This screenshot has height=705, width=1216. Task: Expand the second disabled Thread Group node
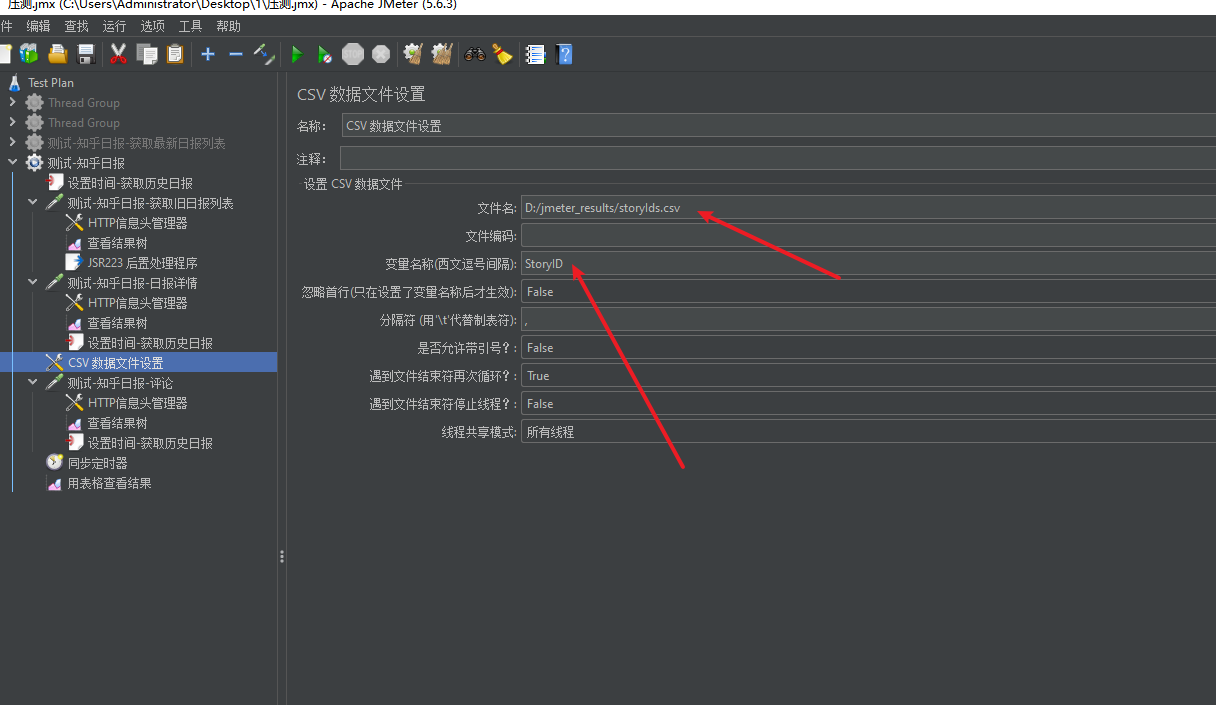tap(12, 122)
